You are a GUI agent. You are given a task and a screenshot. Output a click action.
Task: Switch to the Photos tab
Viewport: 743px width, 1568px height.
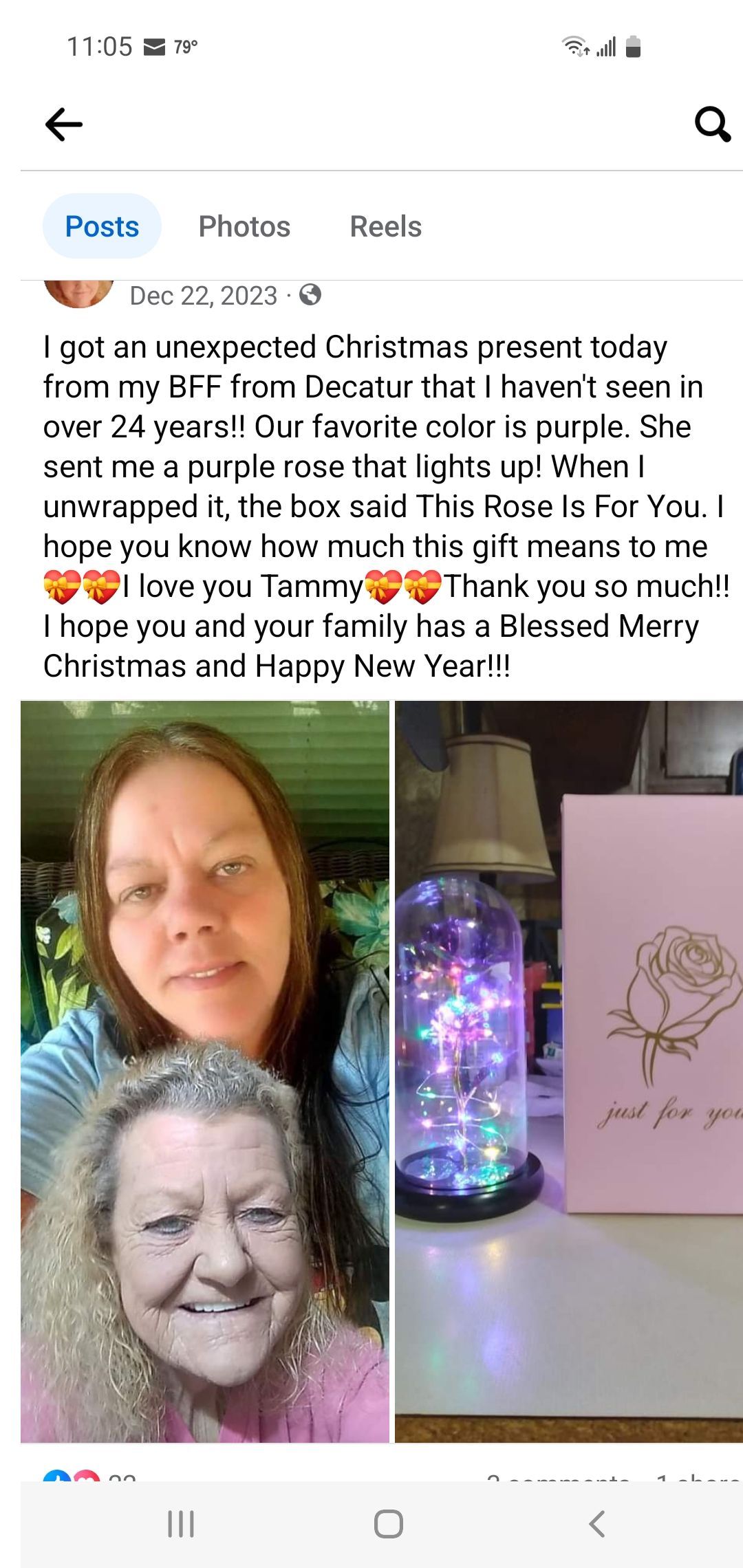tap(244, 226)
